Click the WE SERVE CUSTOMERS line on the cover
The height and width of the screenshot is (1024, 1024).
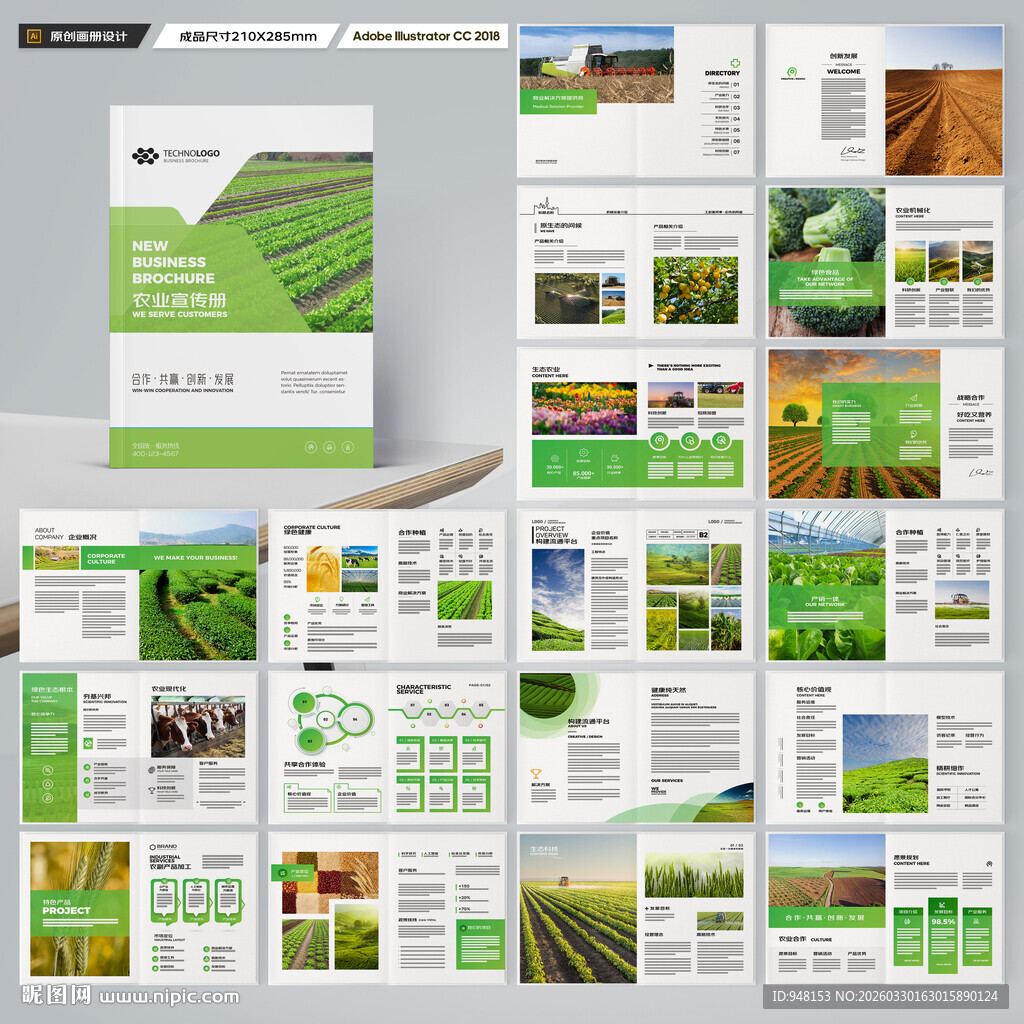(180, 314)
